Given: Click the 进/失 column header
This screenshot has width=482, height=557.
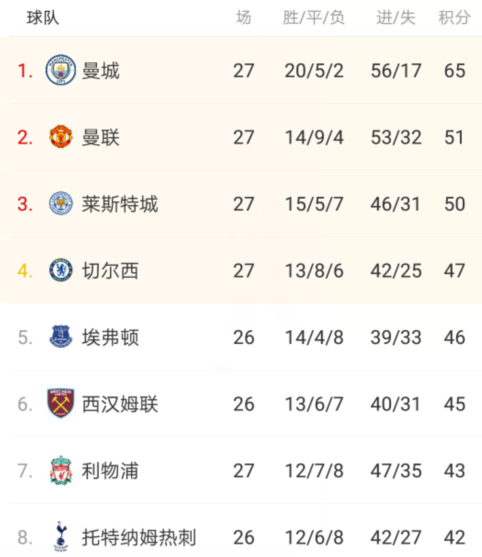Looking at the screenshot, I should pos(396,18).
